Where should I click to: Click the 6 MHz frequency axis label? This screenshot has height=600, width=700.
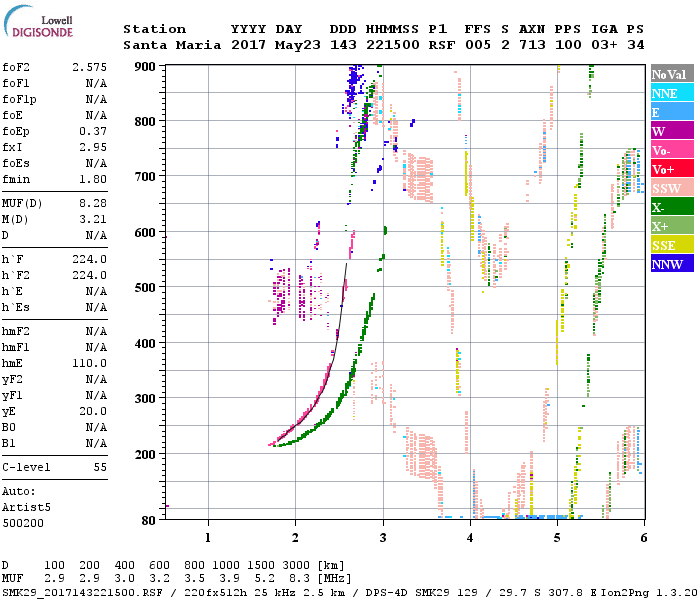tap(643, 538)
